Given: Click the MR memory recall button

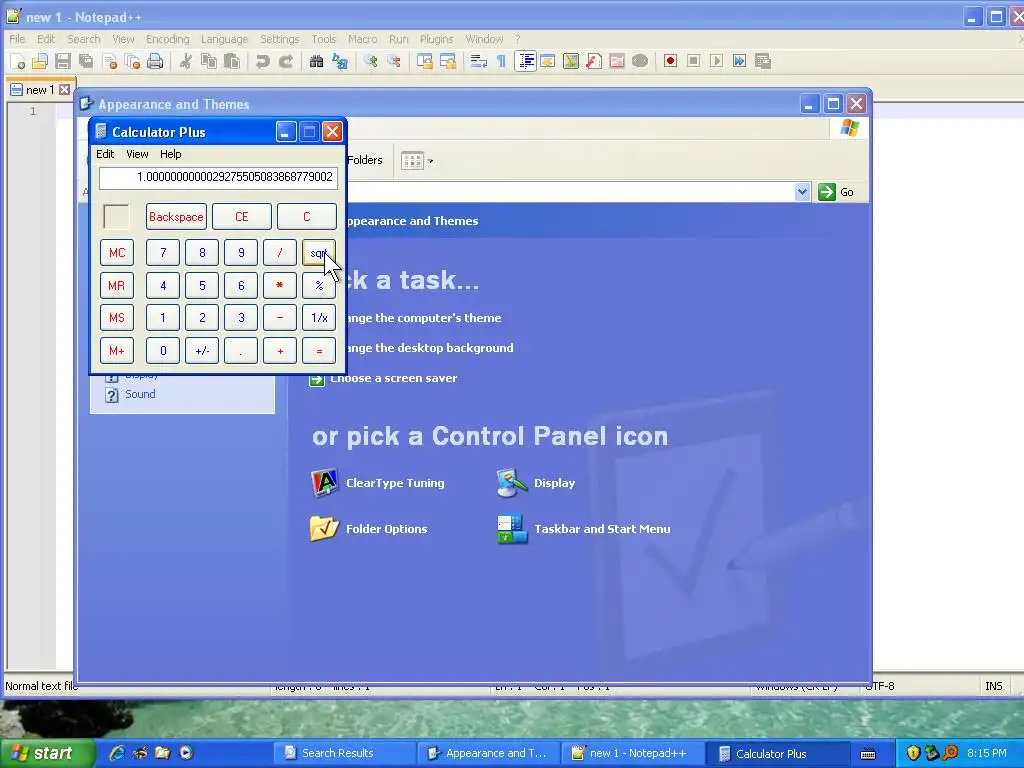Looking at the screenshot, I should point(117,285).
